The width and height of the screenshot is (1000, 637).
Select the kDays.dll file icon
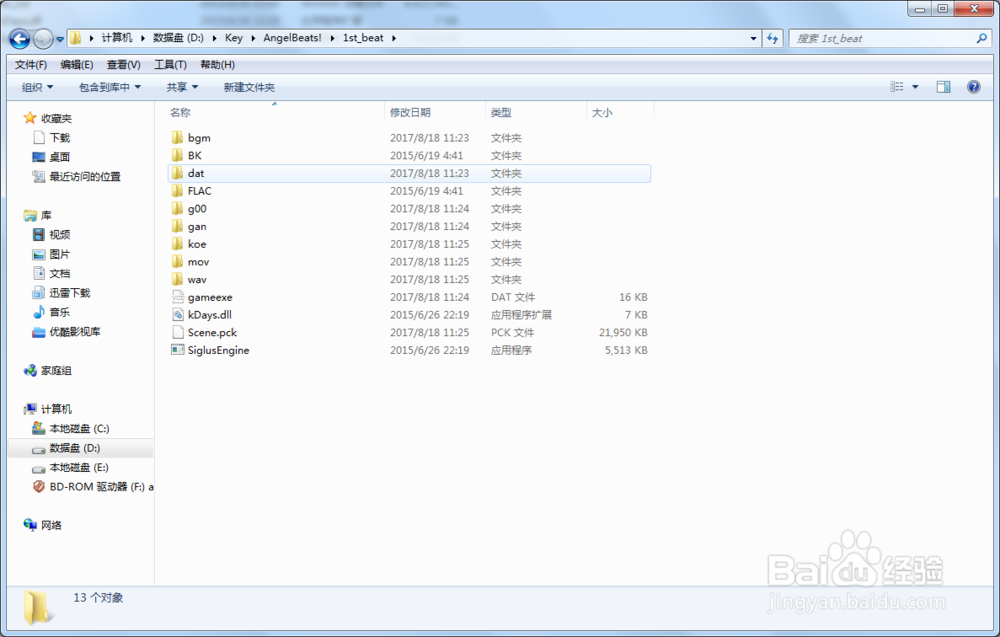coord(177,314)
